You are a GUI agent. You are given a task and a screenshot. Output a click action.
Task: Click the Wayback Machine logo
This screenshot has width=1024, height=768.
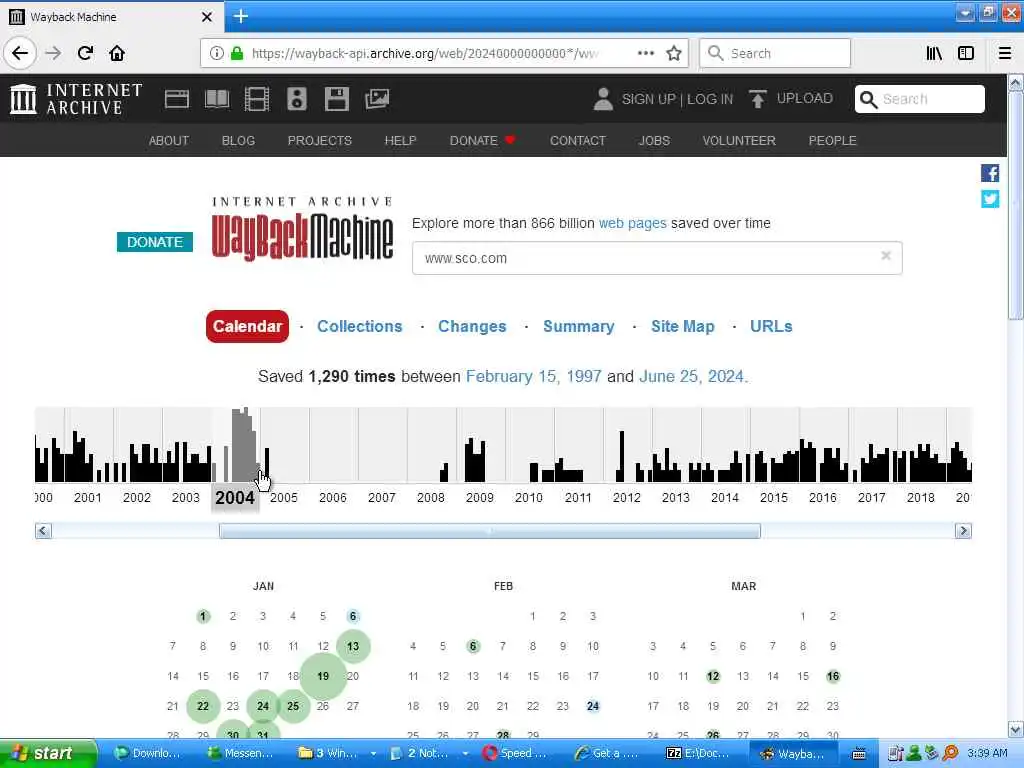(302, 229)
